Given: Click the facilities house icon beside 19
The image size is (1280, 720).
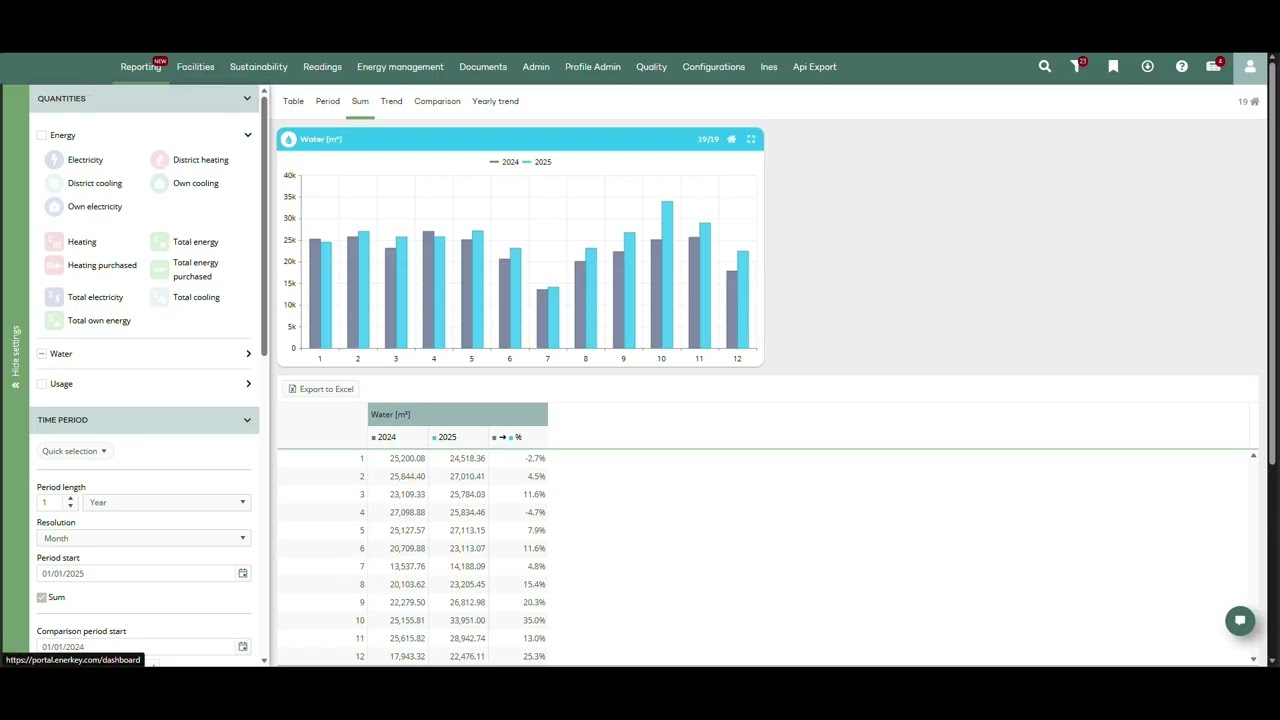Looking at the screenshot, I should point(1255,101).
